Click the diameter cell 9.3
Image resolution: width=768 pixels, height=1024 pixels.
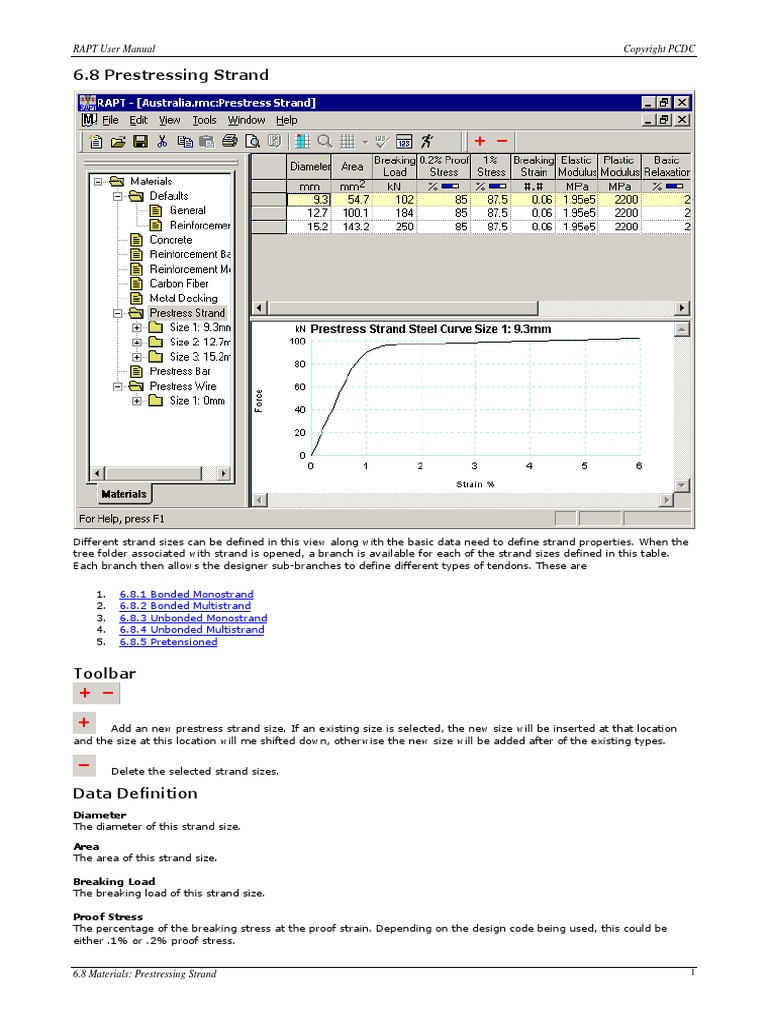[309, 200]
